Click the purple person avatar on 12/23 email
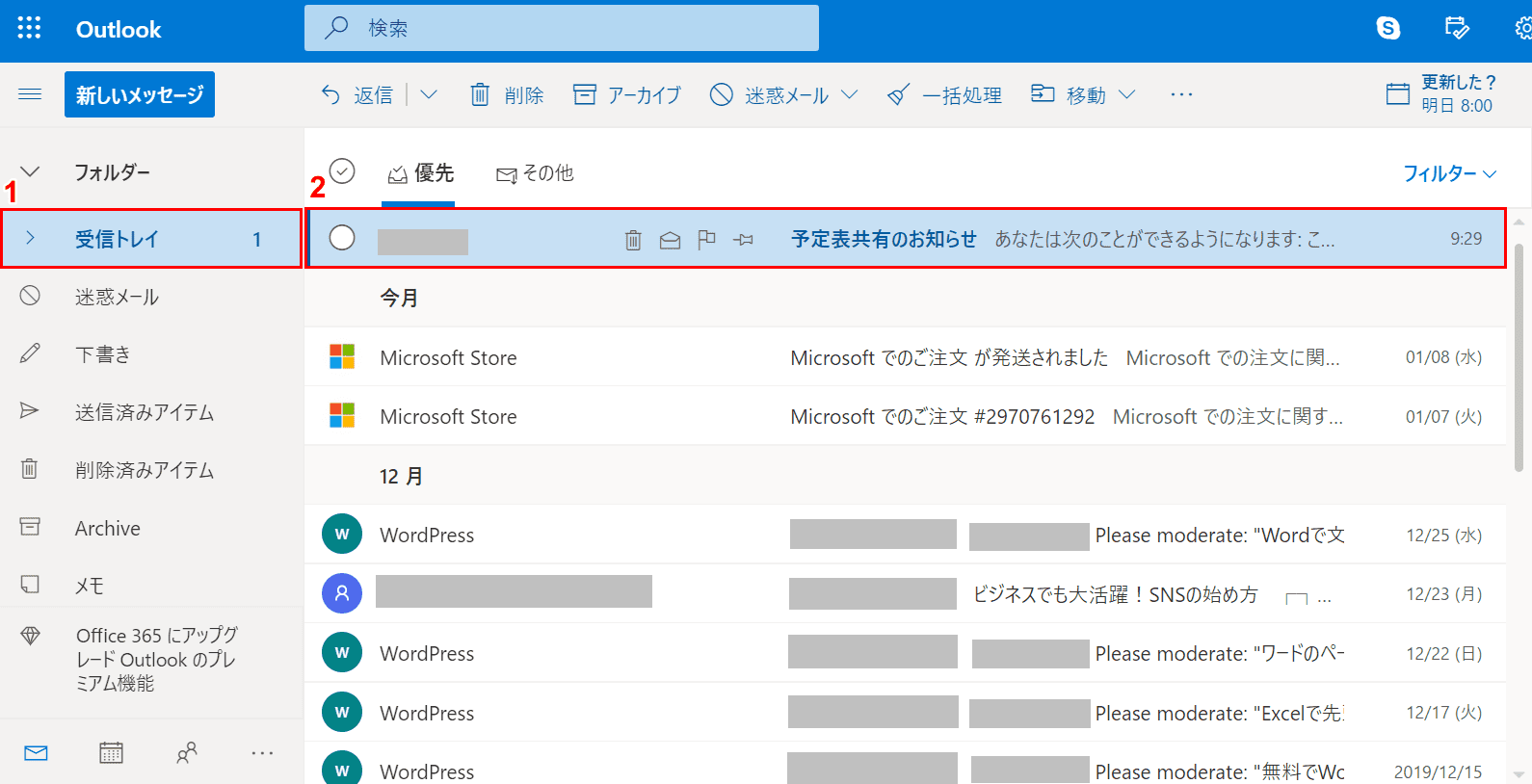The image size is (1532, 784). click(342, 594)
